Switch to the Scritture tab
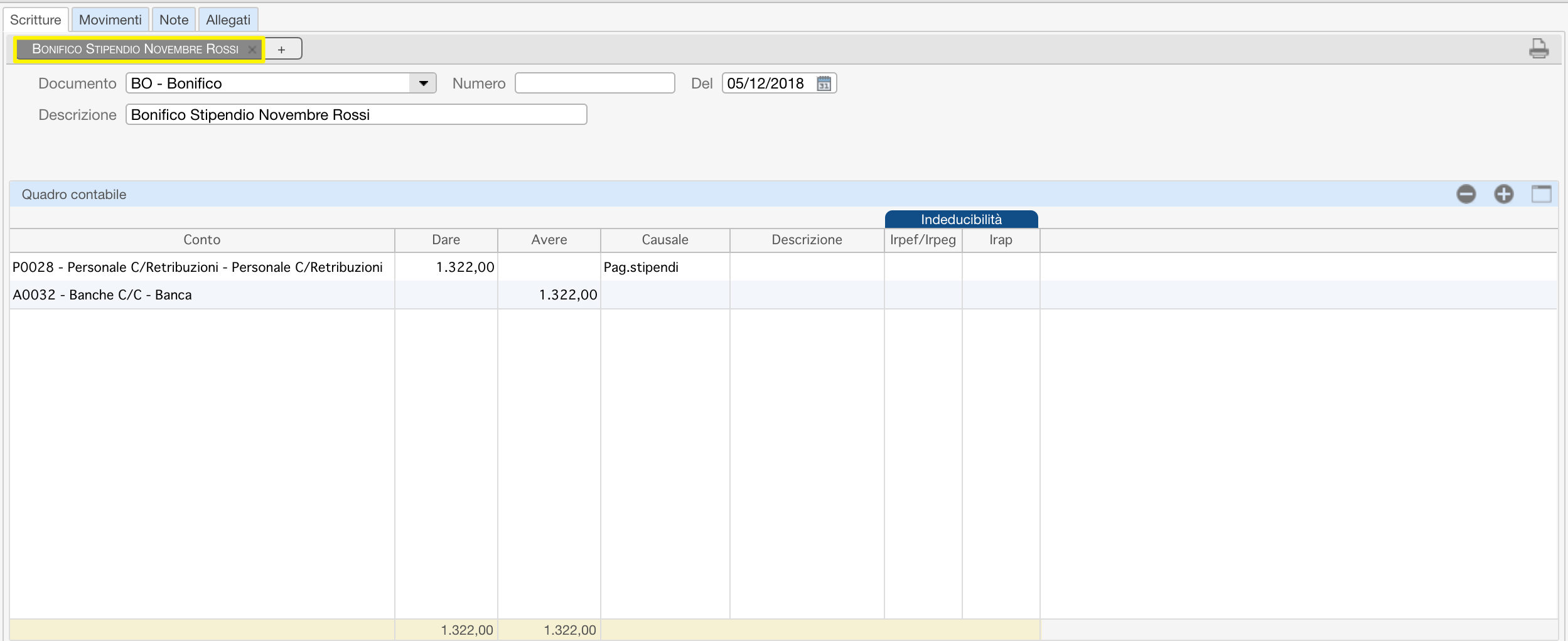This screenshot has width=1568, height=641. coord(36,20)
